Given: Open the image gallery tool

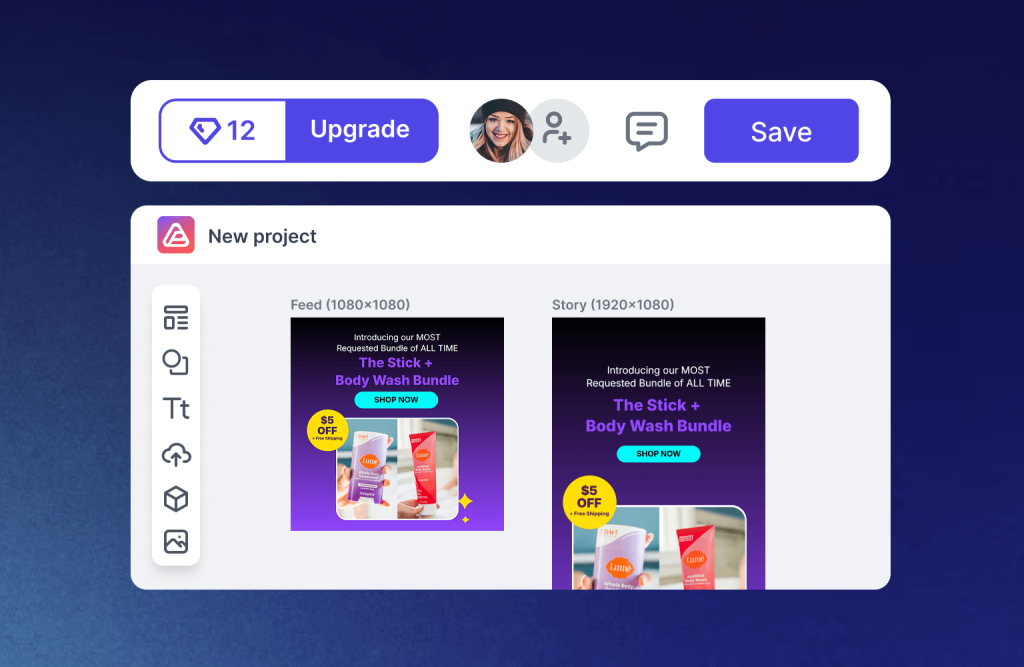Looking at the screenshot, I should click(x=176, y=542).
